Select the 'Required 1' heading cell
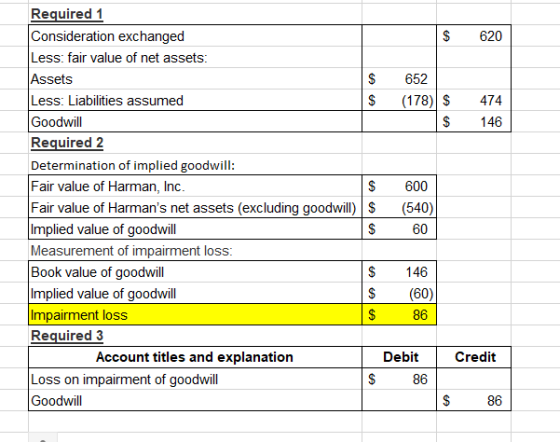 coord(195,14)
